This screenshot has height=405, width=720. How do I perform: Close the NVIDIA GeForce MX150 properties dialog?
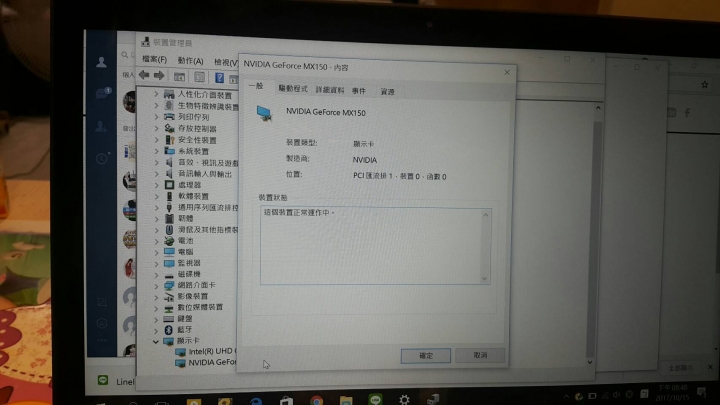click(507, 72)
